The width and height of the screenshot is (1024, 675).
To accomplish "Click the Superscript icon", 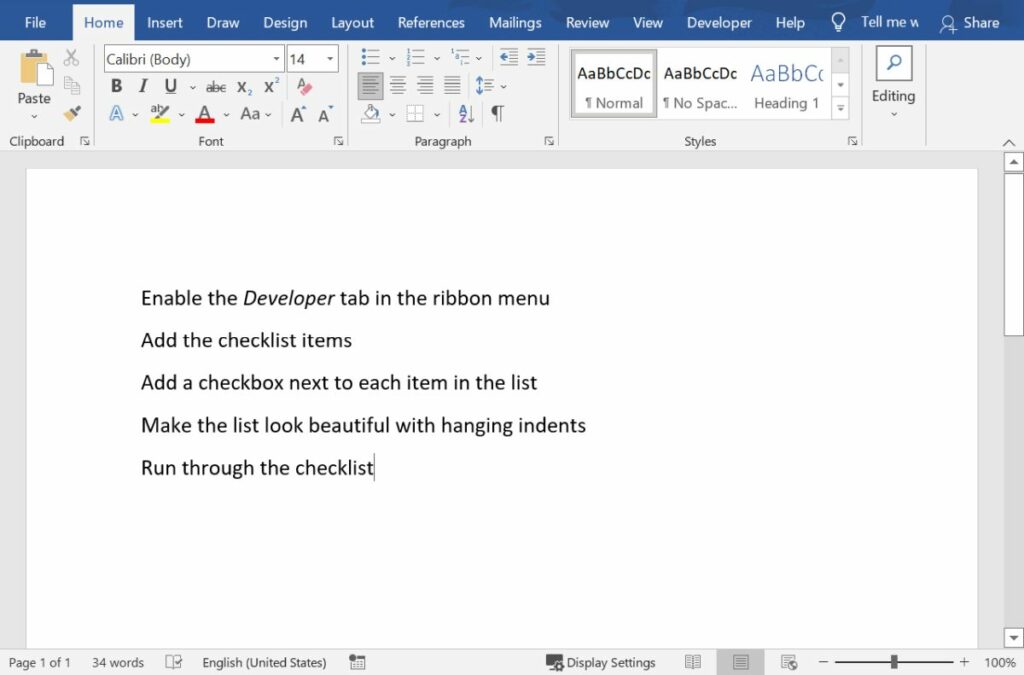I will pyautogui.click(x=270, y=88).
